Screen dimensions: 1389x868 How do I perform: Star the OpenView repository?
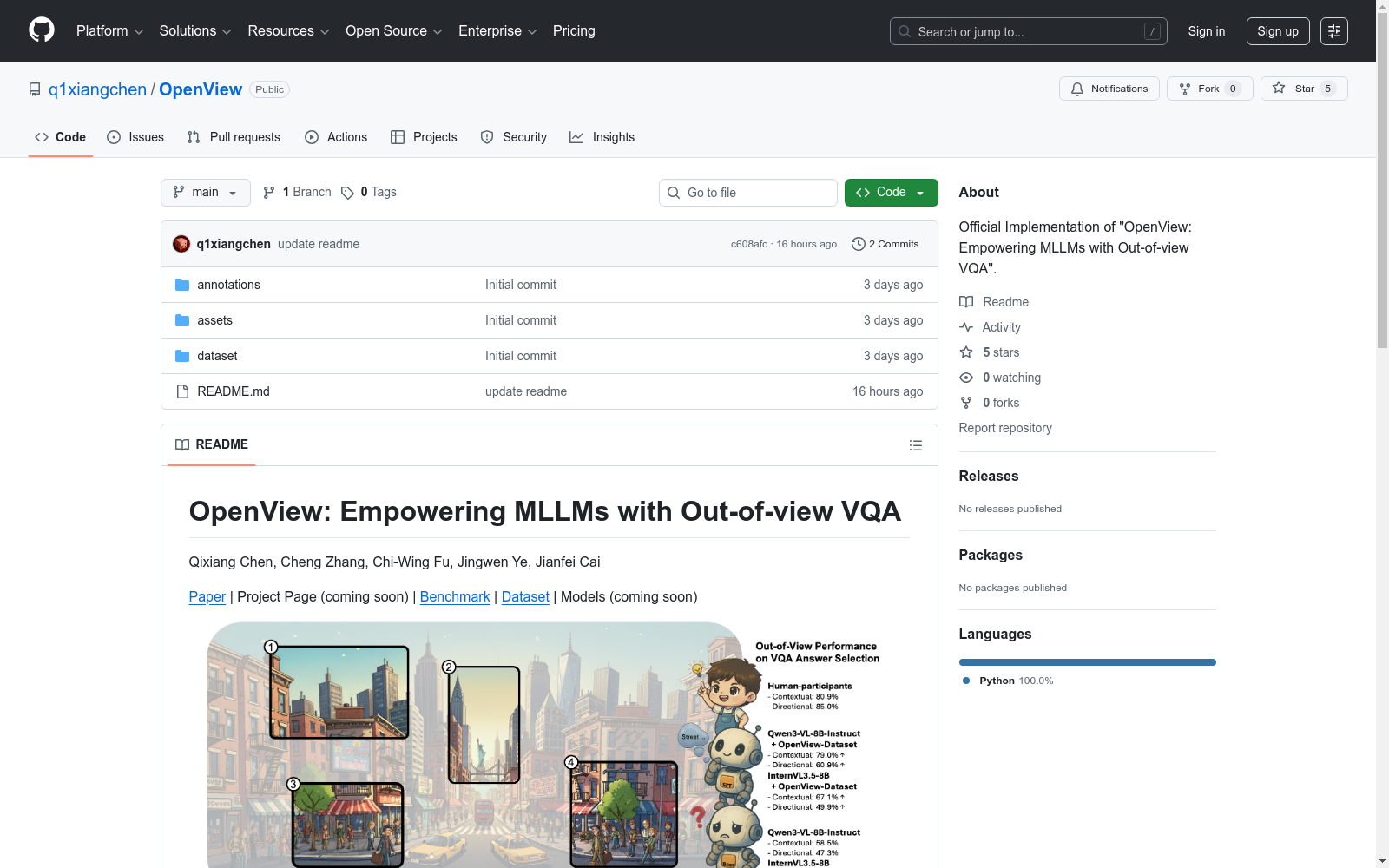[1303, 89]
